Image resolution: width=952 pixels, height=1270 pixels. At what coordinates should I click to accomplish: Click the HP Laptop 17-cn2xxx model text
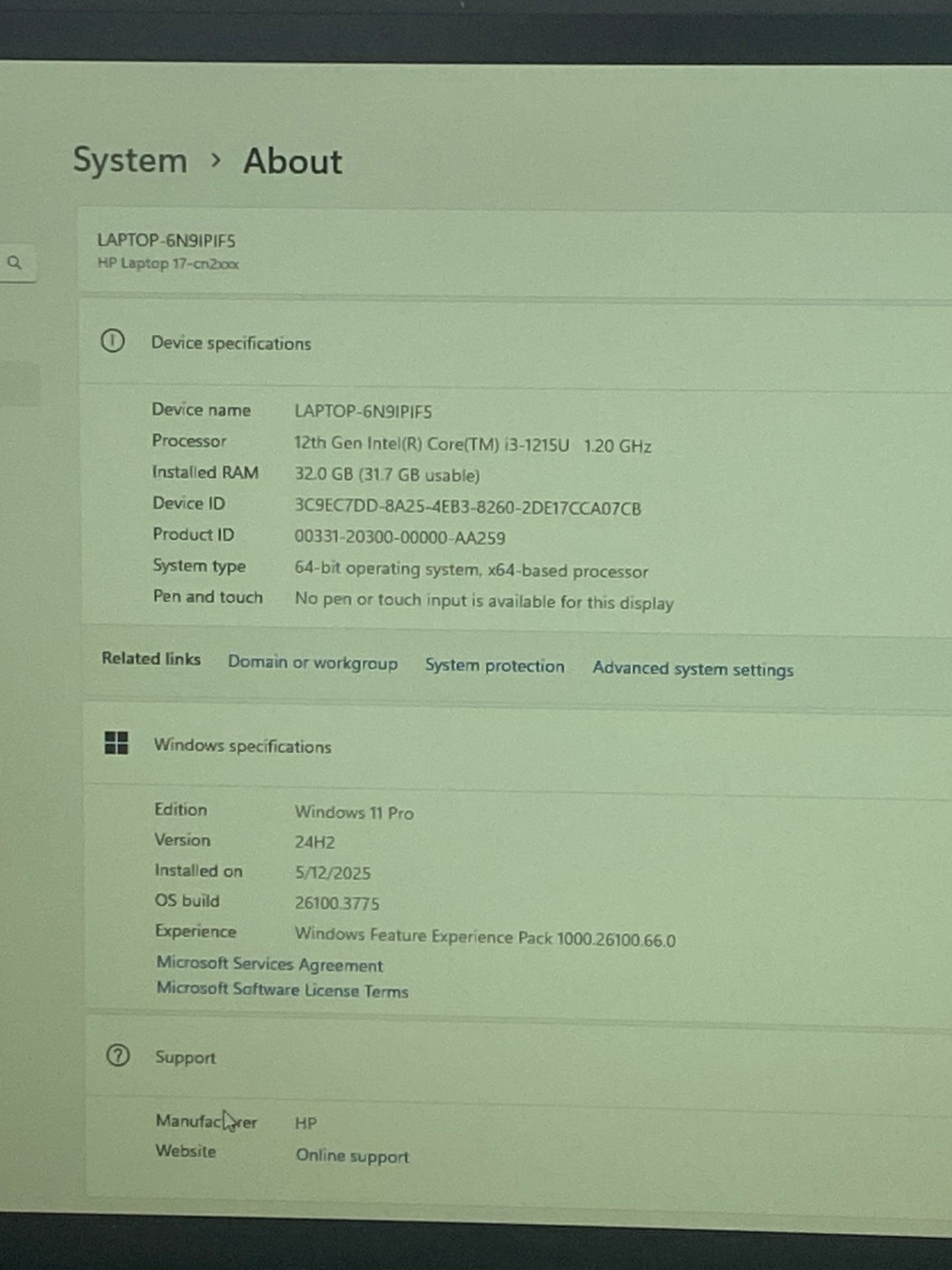point(168,264)
